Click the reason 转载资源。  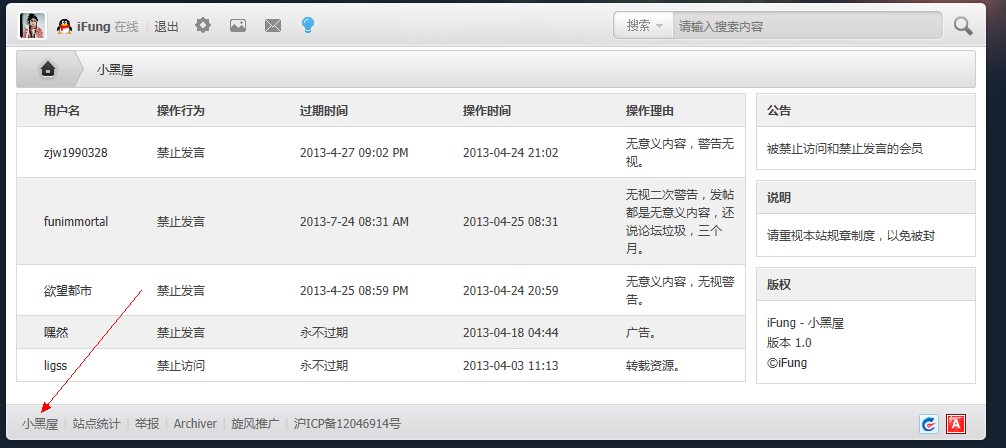pos(653,366)
